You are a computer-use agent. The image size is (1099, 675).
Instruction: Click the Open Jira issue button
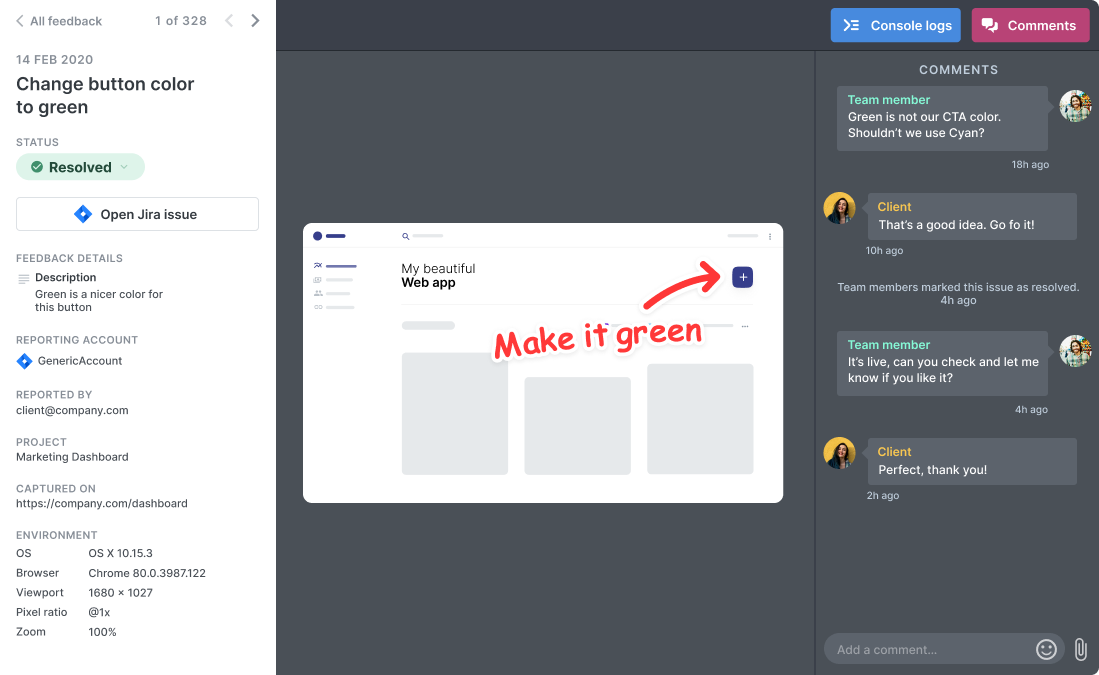pyautogui.click(x=137, y=214)
